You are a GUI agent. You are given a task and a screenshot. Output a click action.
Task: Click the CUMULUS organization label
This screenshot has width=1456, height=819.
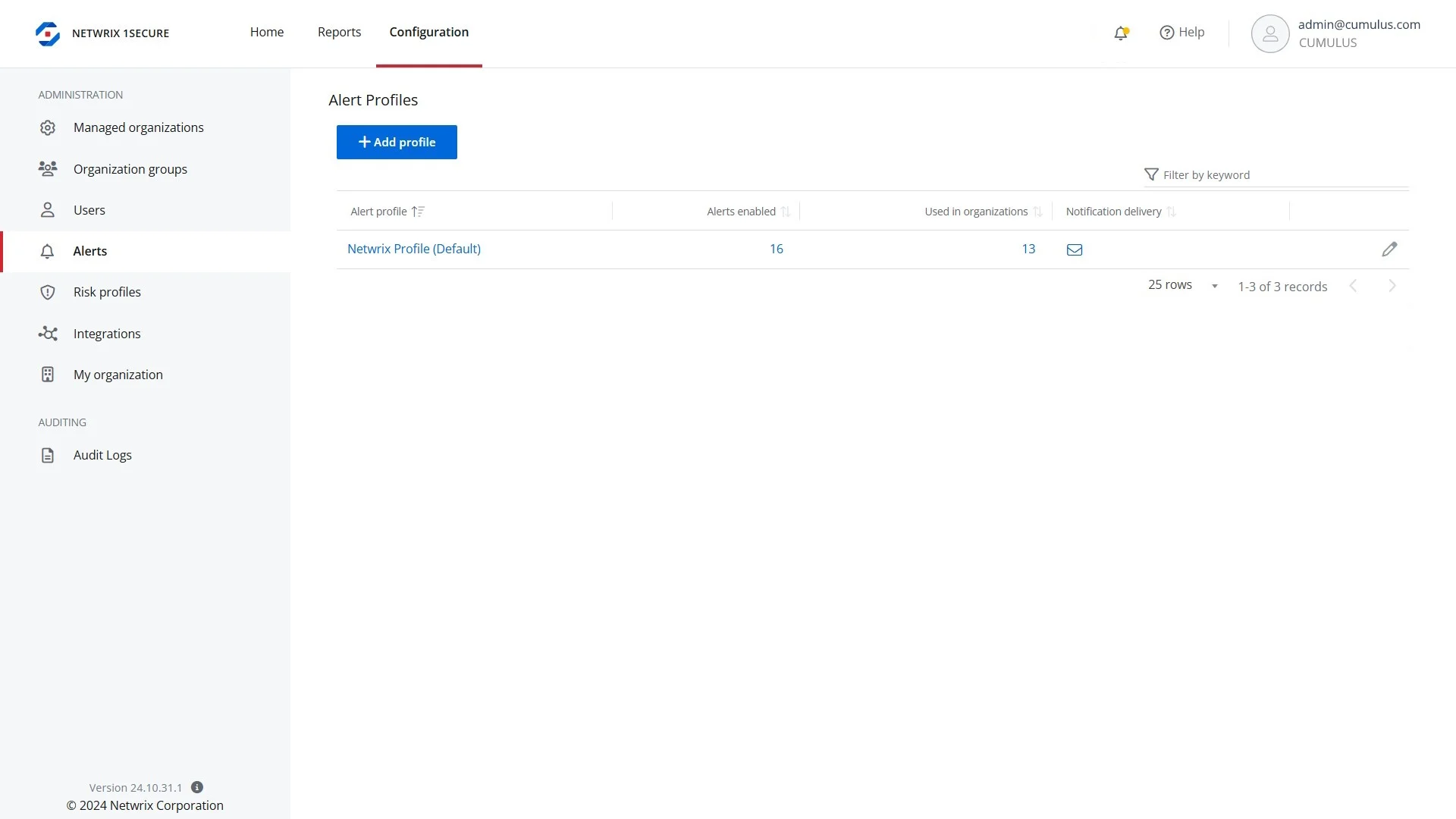point(1328,43)
